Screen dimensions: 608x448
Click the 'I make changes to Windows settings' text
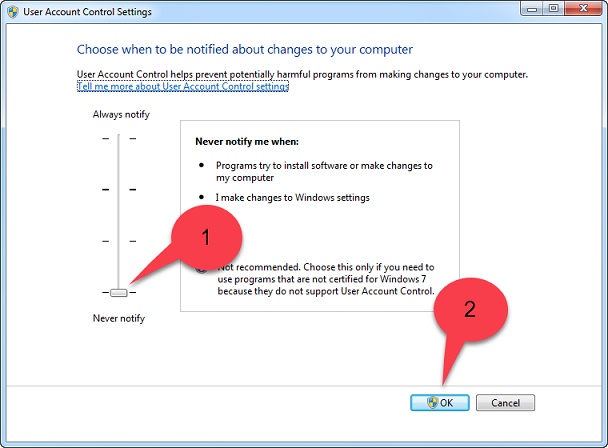(x=293, y=197)
